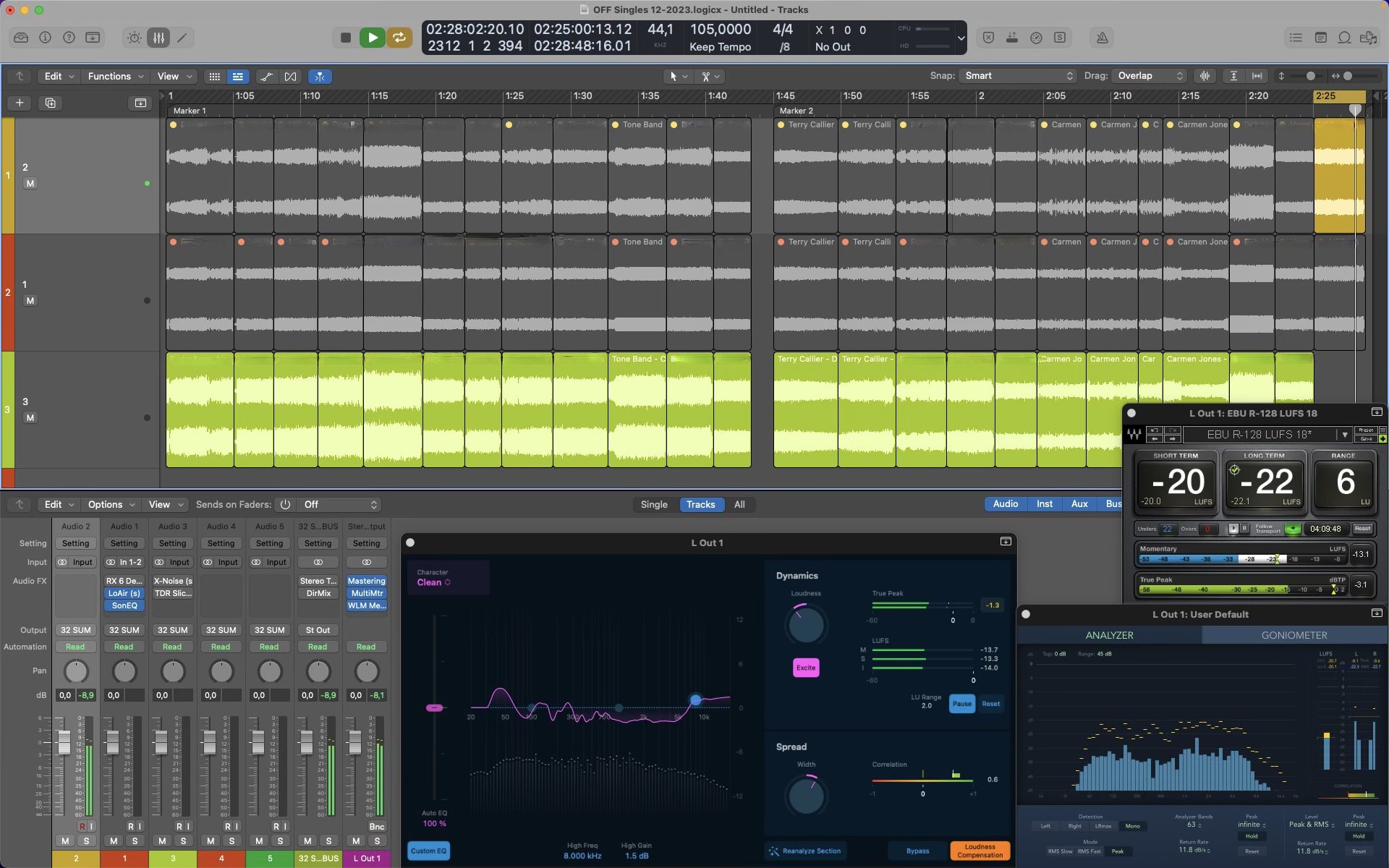Click the add track plus icon
Image resolution: width=1389 pixels, height=868 pixels.
20,103
